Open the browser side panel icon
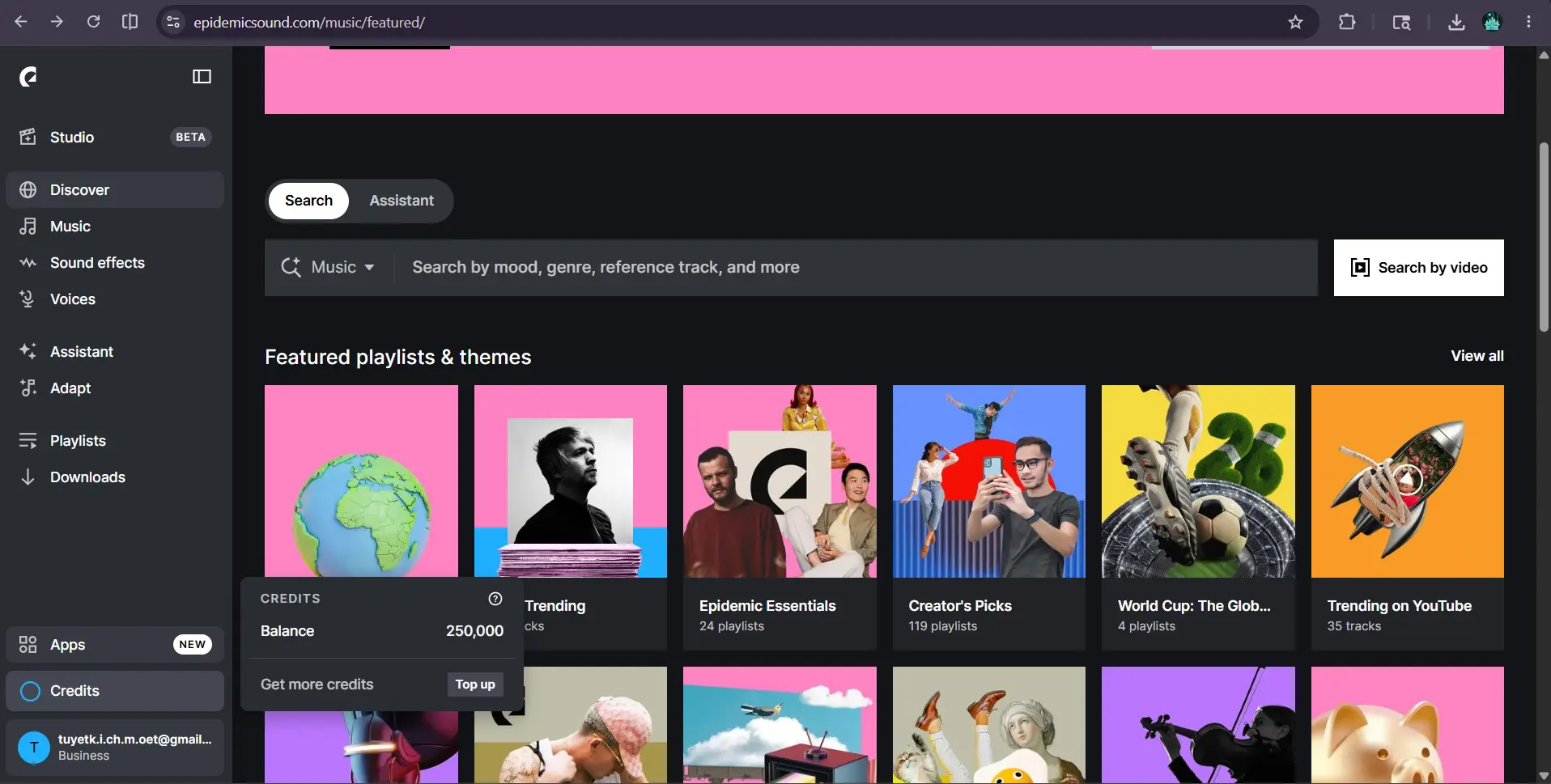This screenshot has height=784, width=1551. 130,22
